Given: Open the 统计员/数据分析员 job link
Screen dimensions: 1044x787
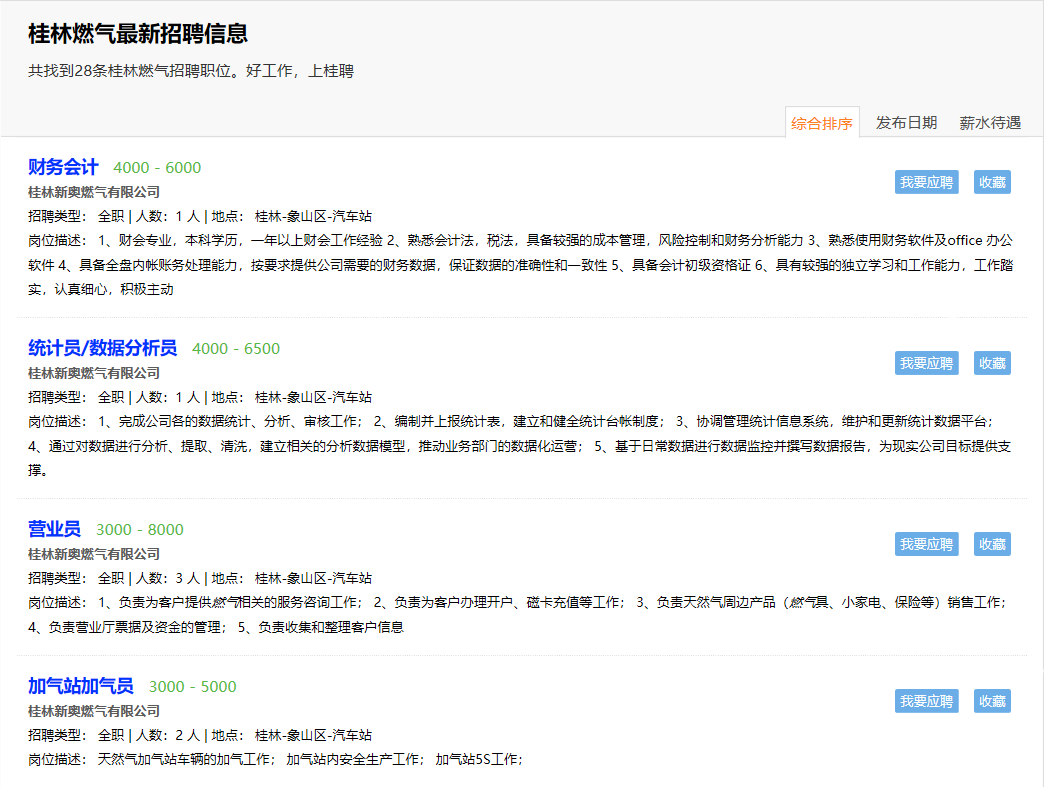Looking at the screenshot, I should click(x=103, y=348).
